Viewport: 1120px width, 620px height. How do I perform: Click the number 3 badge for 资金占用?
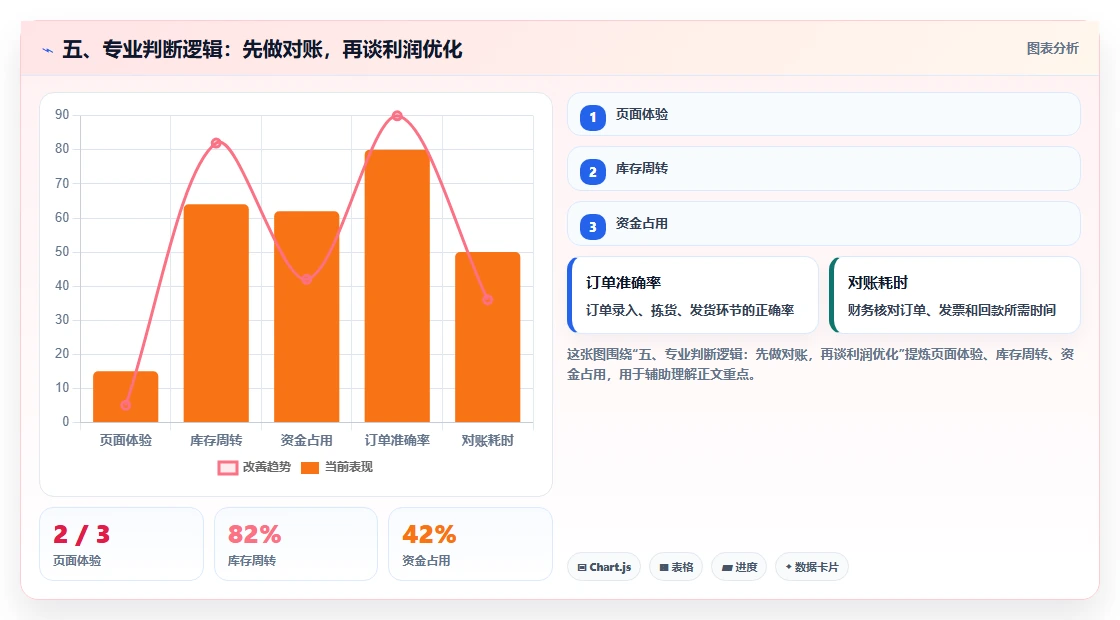click(x=593, y=226)
